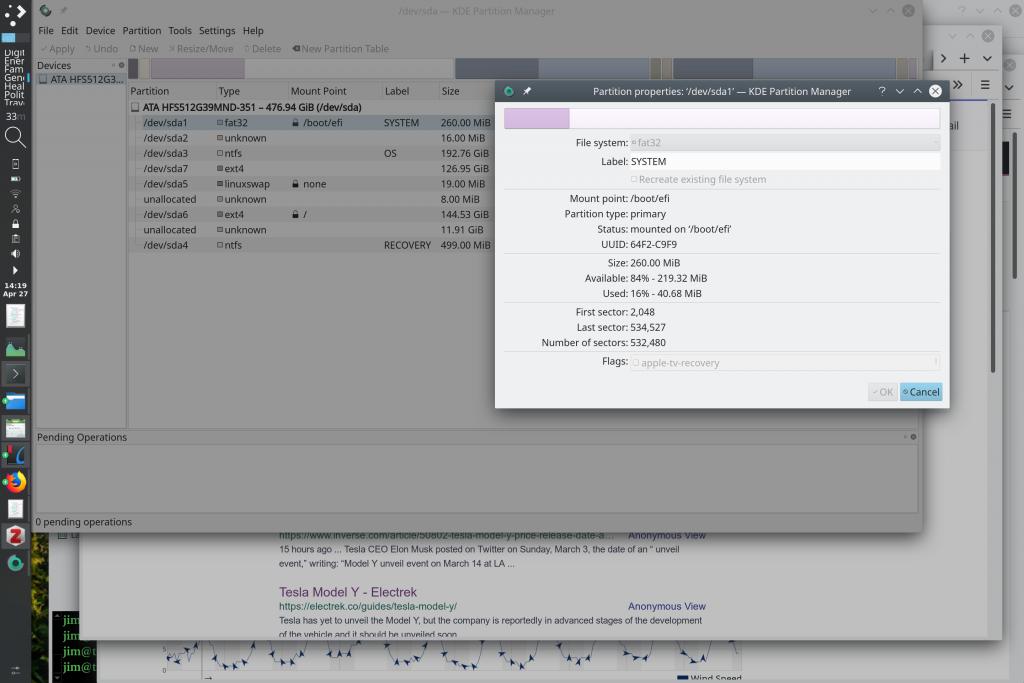This screenshot has width=1024, height=683.
Task: Click the Label text field containing SYSTEM
Action: pyautogui.click(x=784, y=161)
